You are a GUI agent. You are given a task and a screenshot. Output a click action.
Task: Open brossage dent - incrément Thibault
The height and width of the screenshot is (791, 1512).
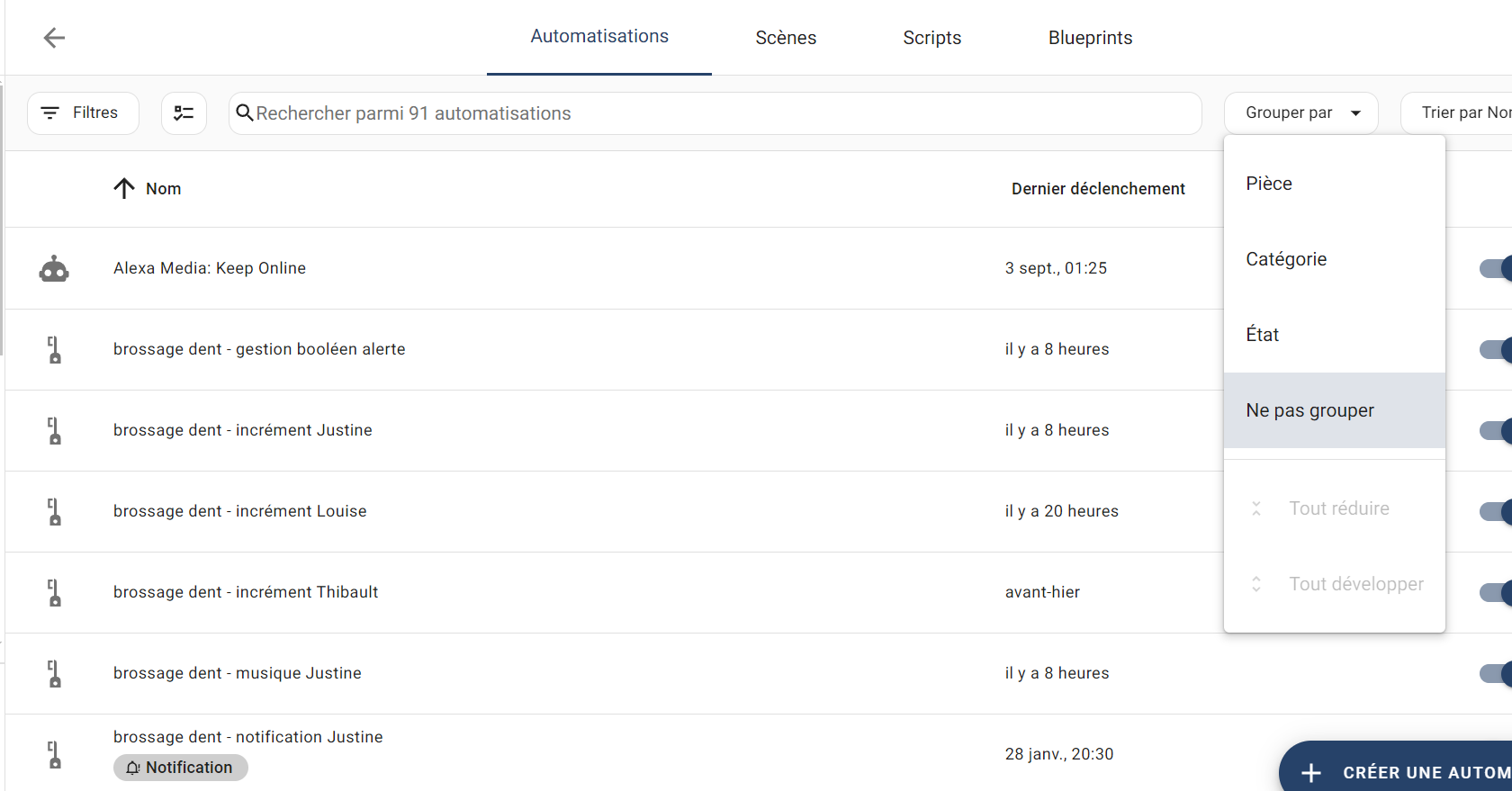[x=246, y=592]
